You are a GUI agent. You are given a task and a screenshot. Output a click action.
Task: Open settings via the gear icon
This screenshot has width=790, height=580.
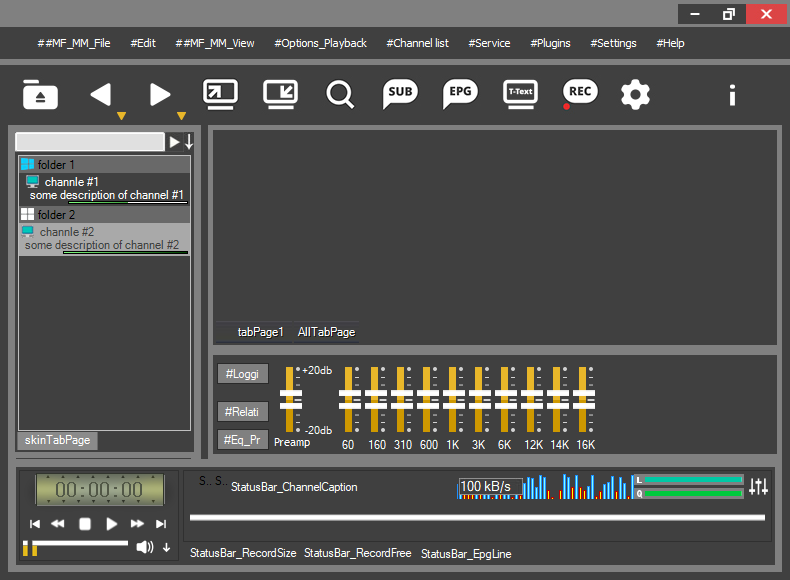click(635, 95)
